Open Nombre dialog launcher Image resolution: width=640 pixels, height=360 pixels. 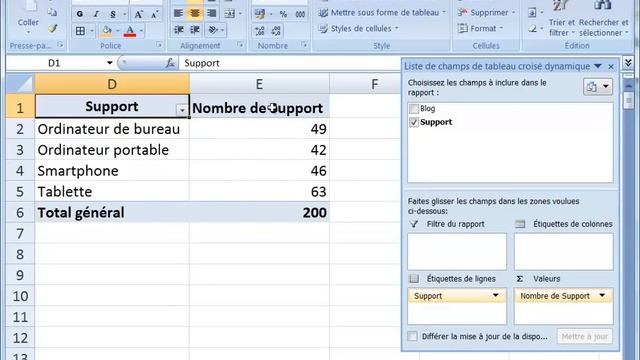pyautogui.click(x=304, y=45)
